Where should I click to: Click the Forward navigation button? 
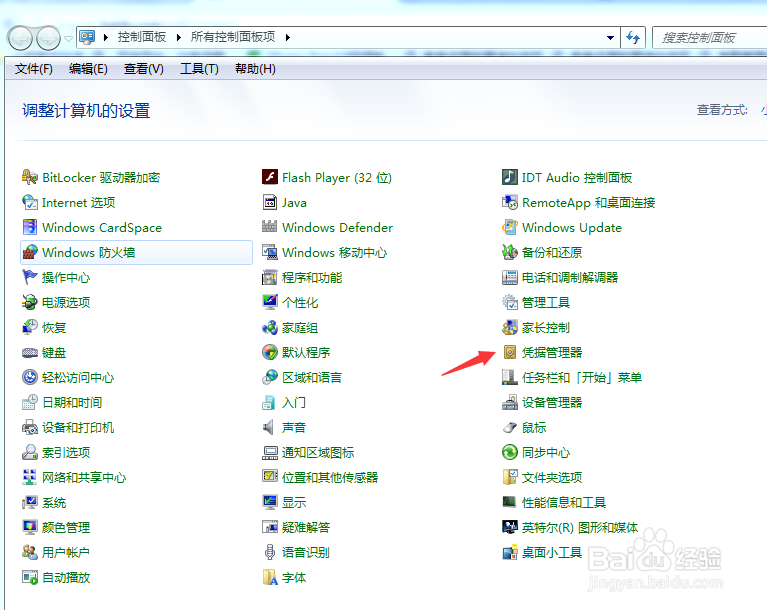(x=48, y=38)
